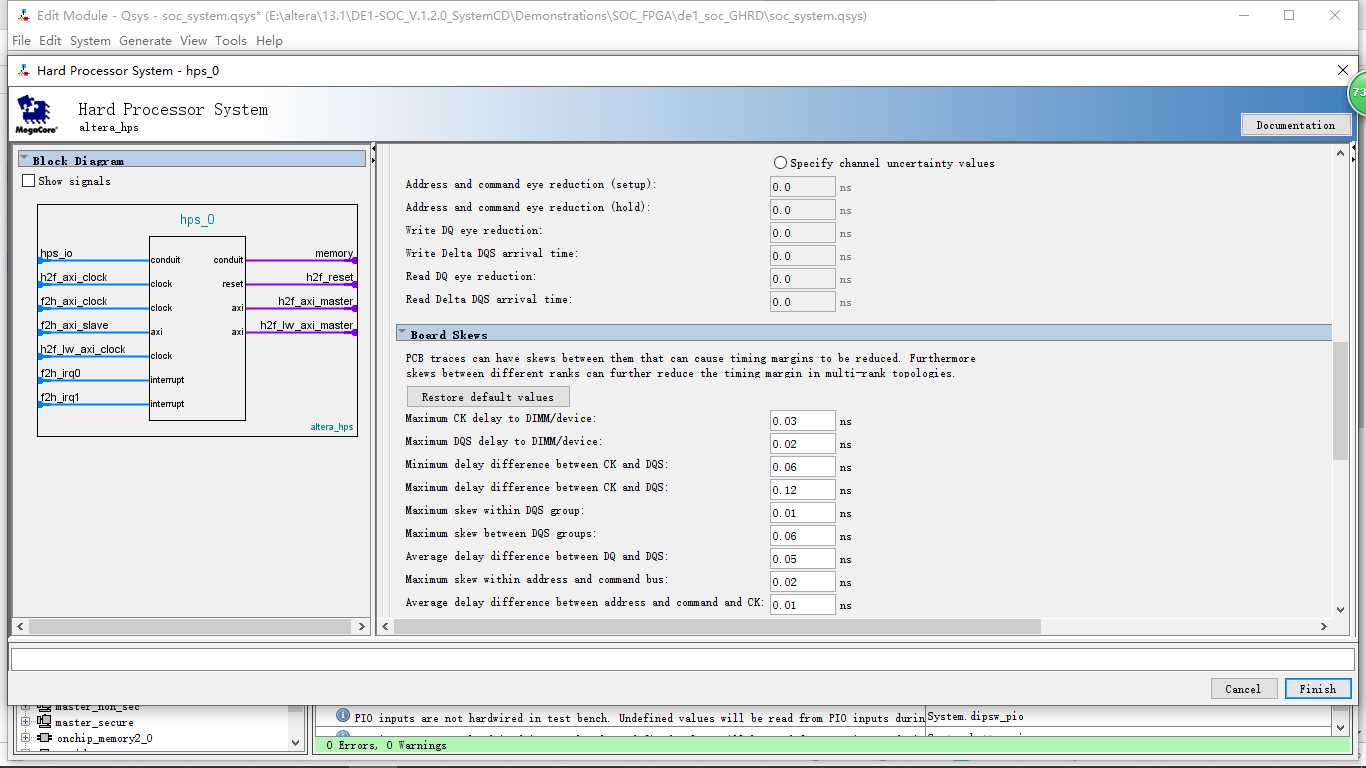Edit Maximum skew between DQS groups field
This screenshot has width=1366, height=768.
(802, 536)
